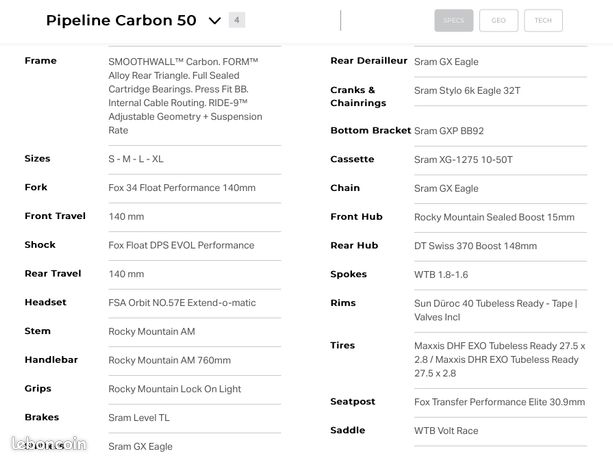Select the 'Rims' label
The height and width of the screenshot is (460, 613).
(343, 303)
